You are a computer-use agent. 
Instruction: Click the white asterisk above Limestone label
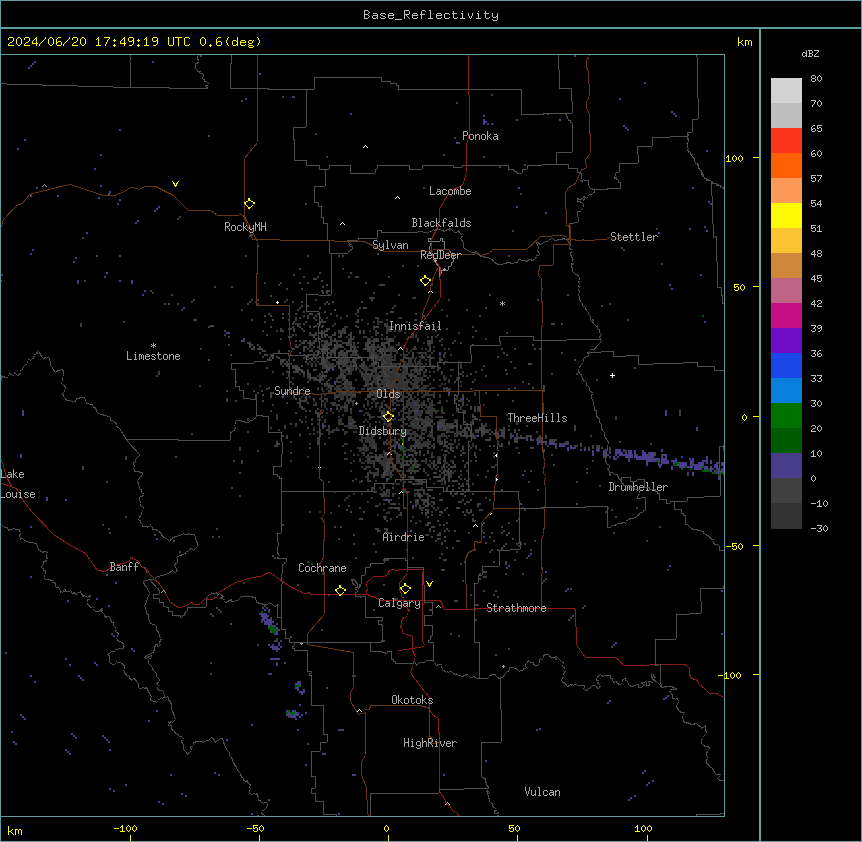click(x=153, y=346)
